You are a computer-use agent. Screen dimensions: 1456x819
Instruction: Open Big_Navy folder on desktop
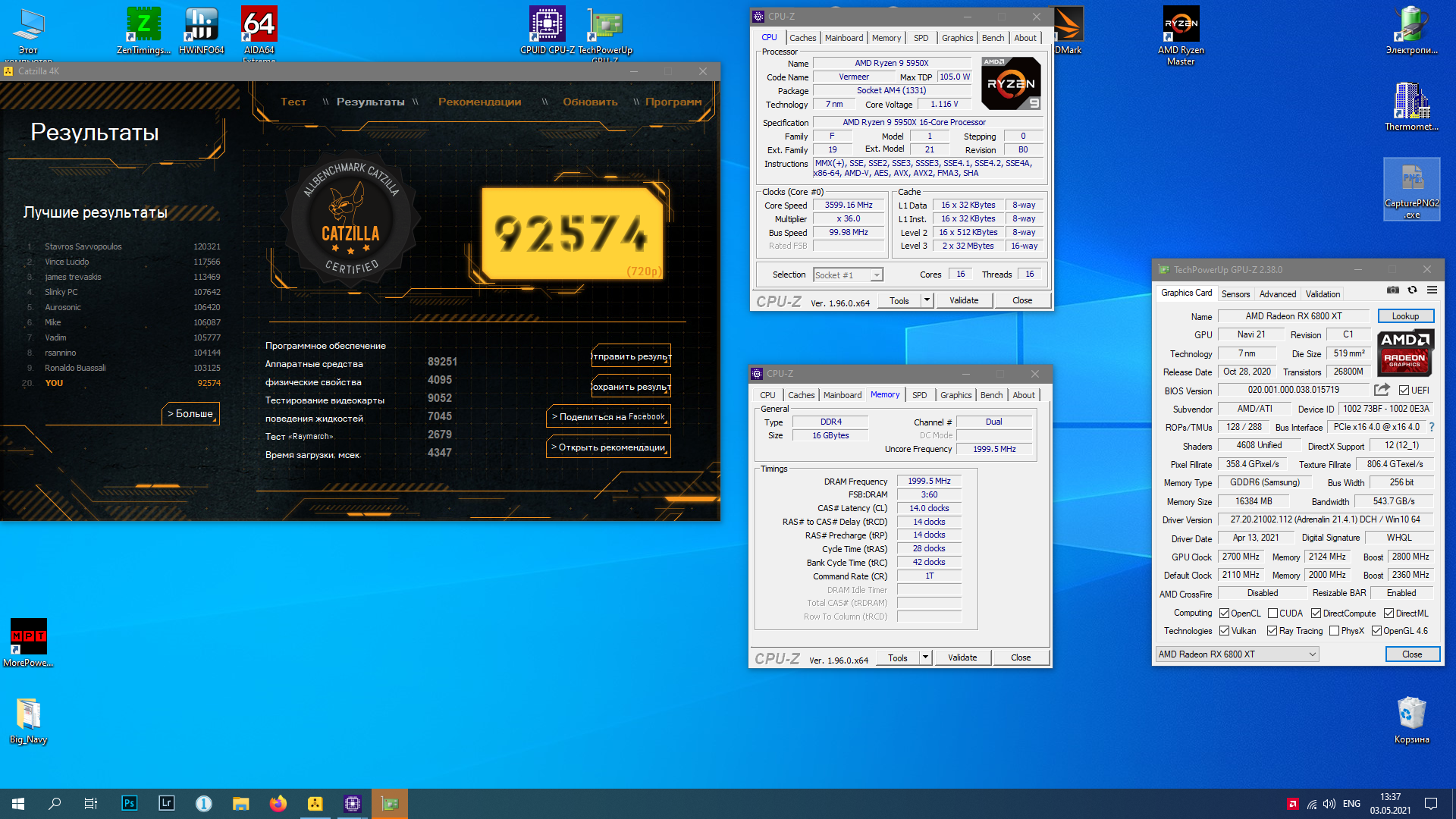[x=29, y=720]
